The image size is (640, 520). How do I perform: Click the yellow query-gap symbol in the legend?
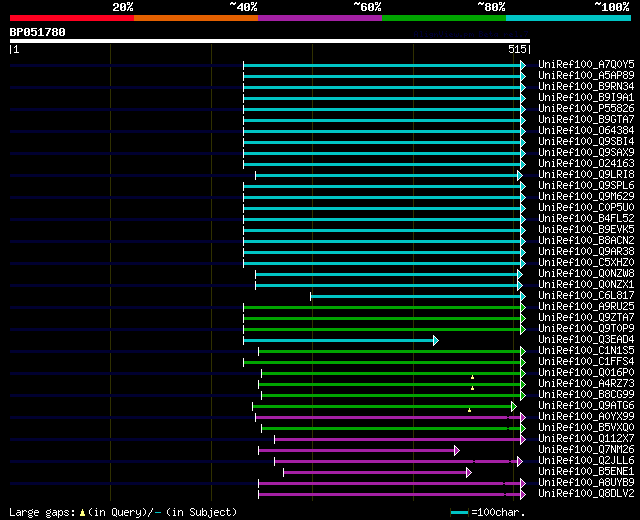[82, 512]
